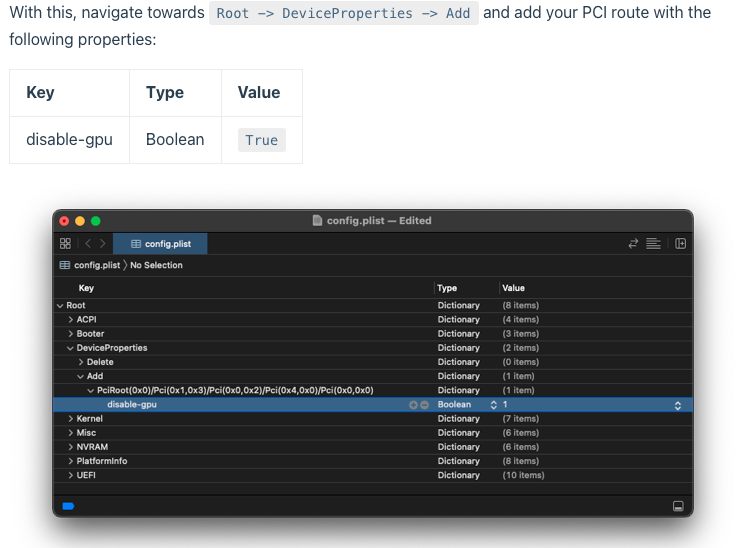
Task: Go forward with the right arrow
Action: tap(103, 244)
